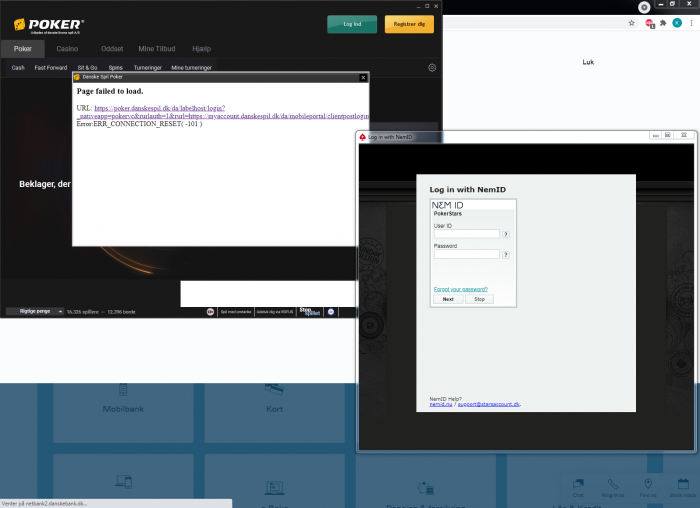Open Forgot your password link
Viewport: 700px width, 508px height.
pyautogui.click(x=461, y=289)
